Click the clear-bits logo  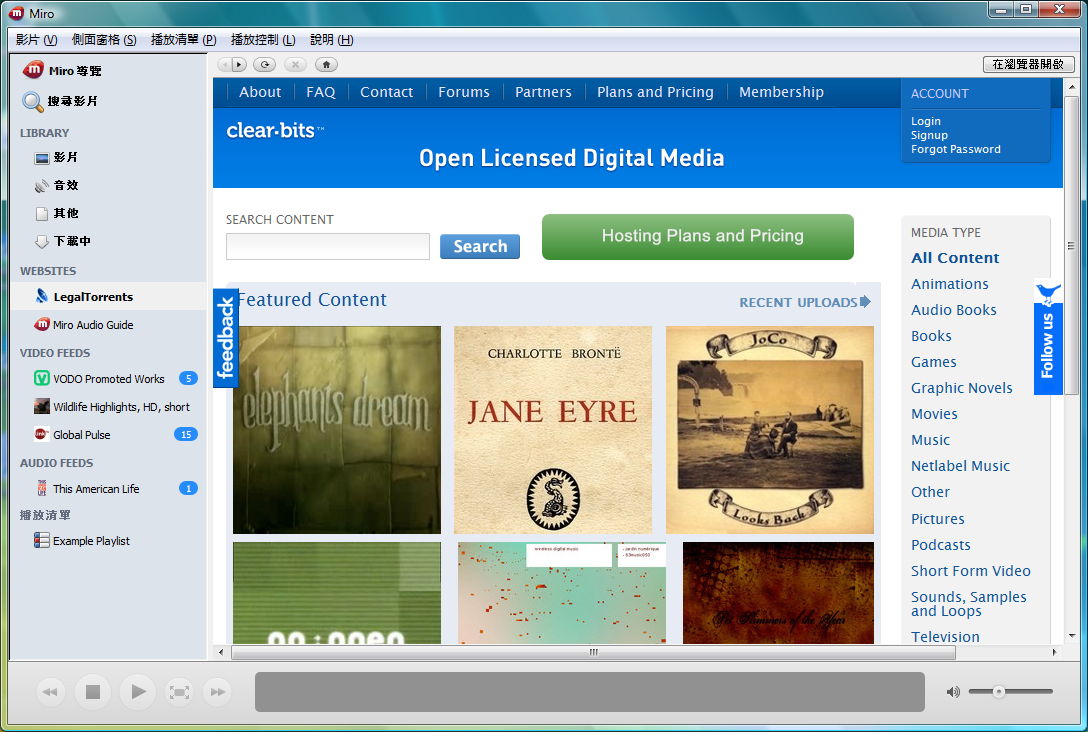pyautogui.click(x=275, y=130)
